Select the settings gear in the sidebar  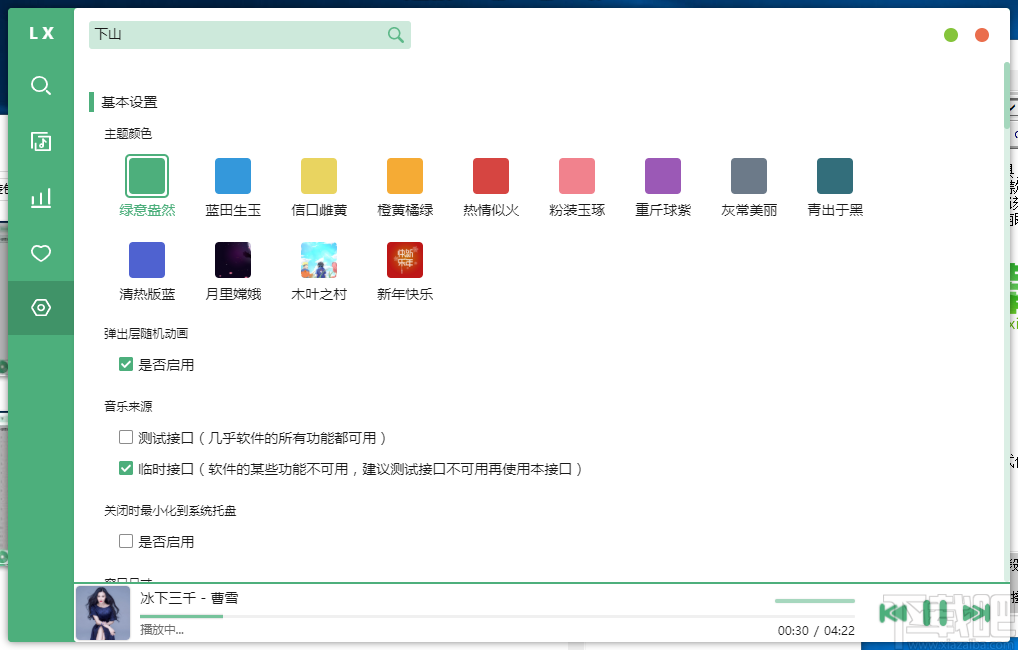click(x=40, y=307)
